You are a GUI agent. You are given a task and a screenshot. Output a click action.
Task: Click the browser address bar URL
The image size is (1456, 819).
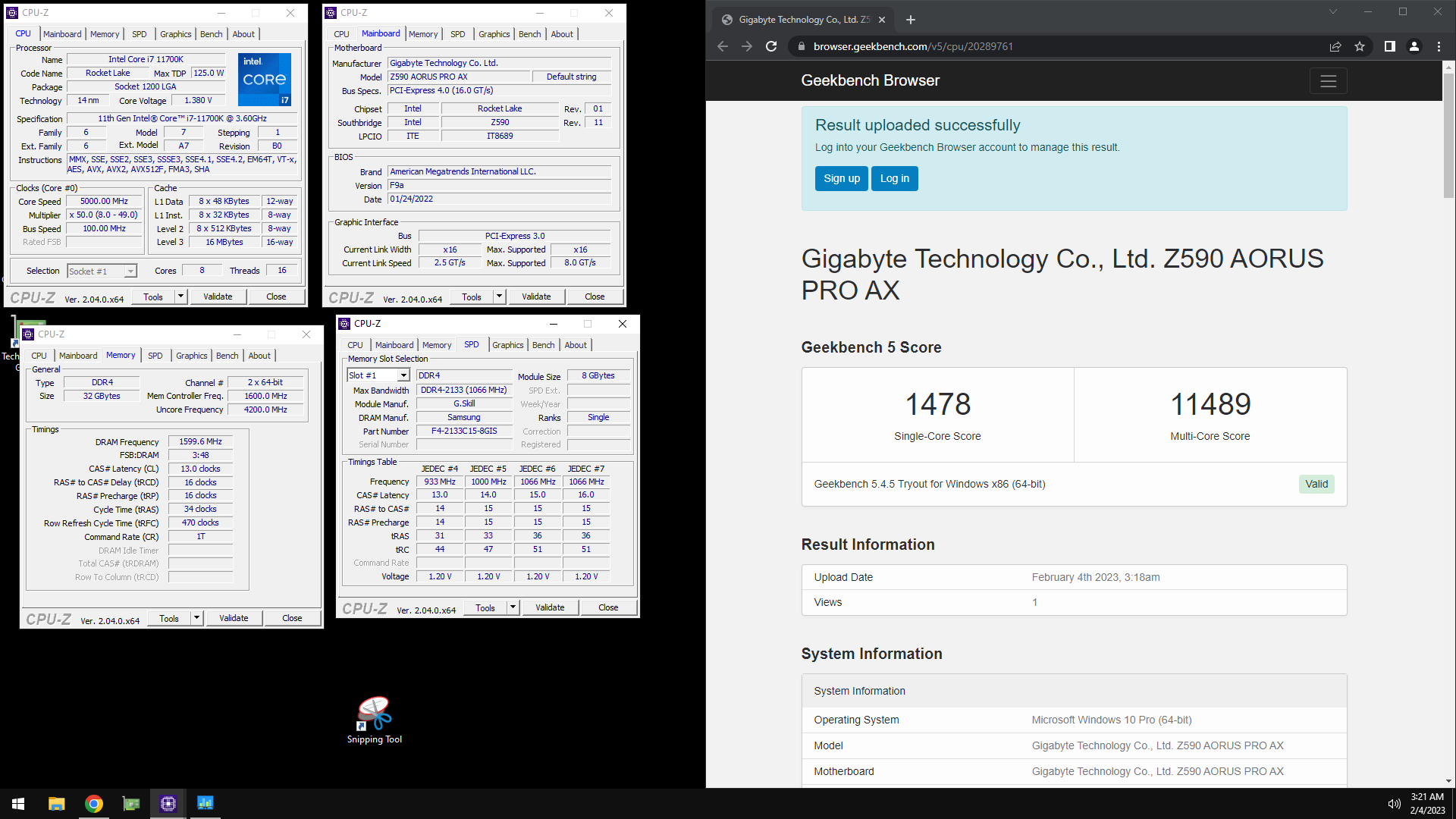[913, 46]
